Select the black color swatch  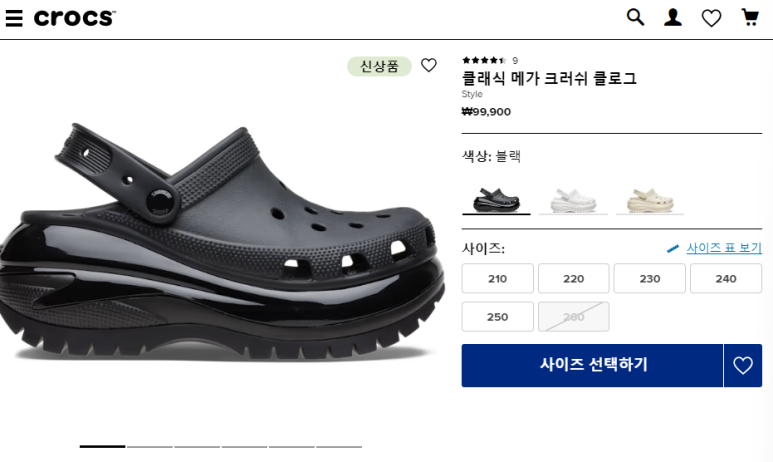point(496,200)
